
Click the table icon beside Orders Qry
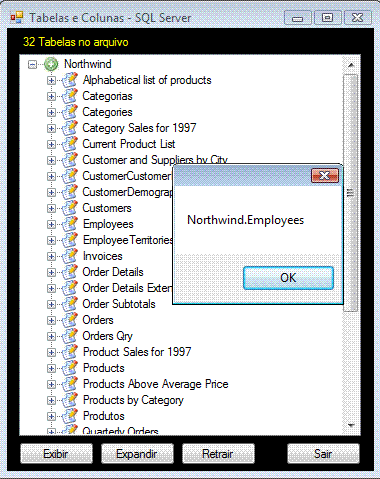[70, 336]
